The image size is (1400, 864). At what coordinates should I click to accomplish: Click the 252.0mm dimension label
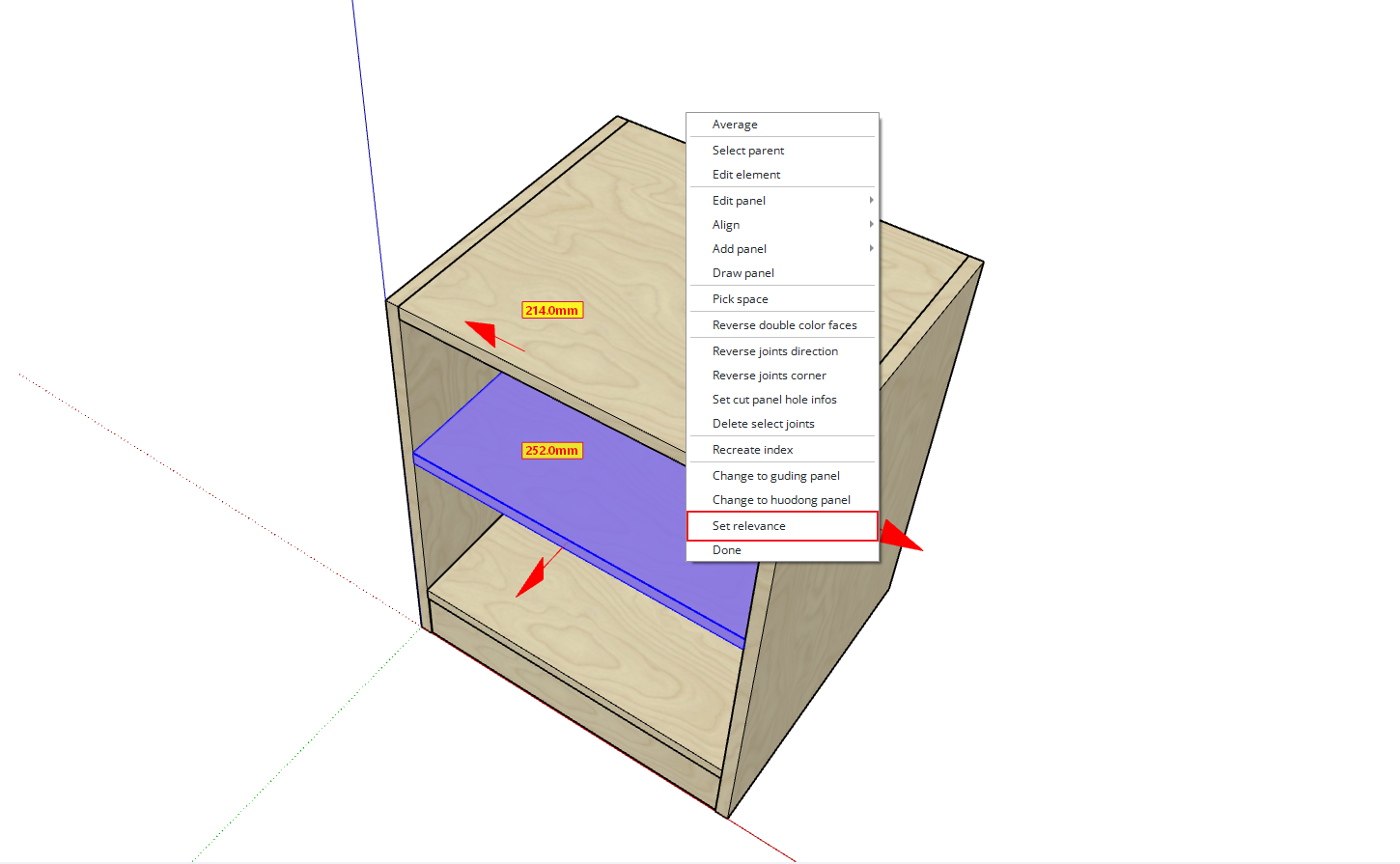[552, 450]
